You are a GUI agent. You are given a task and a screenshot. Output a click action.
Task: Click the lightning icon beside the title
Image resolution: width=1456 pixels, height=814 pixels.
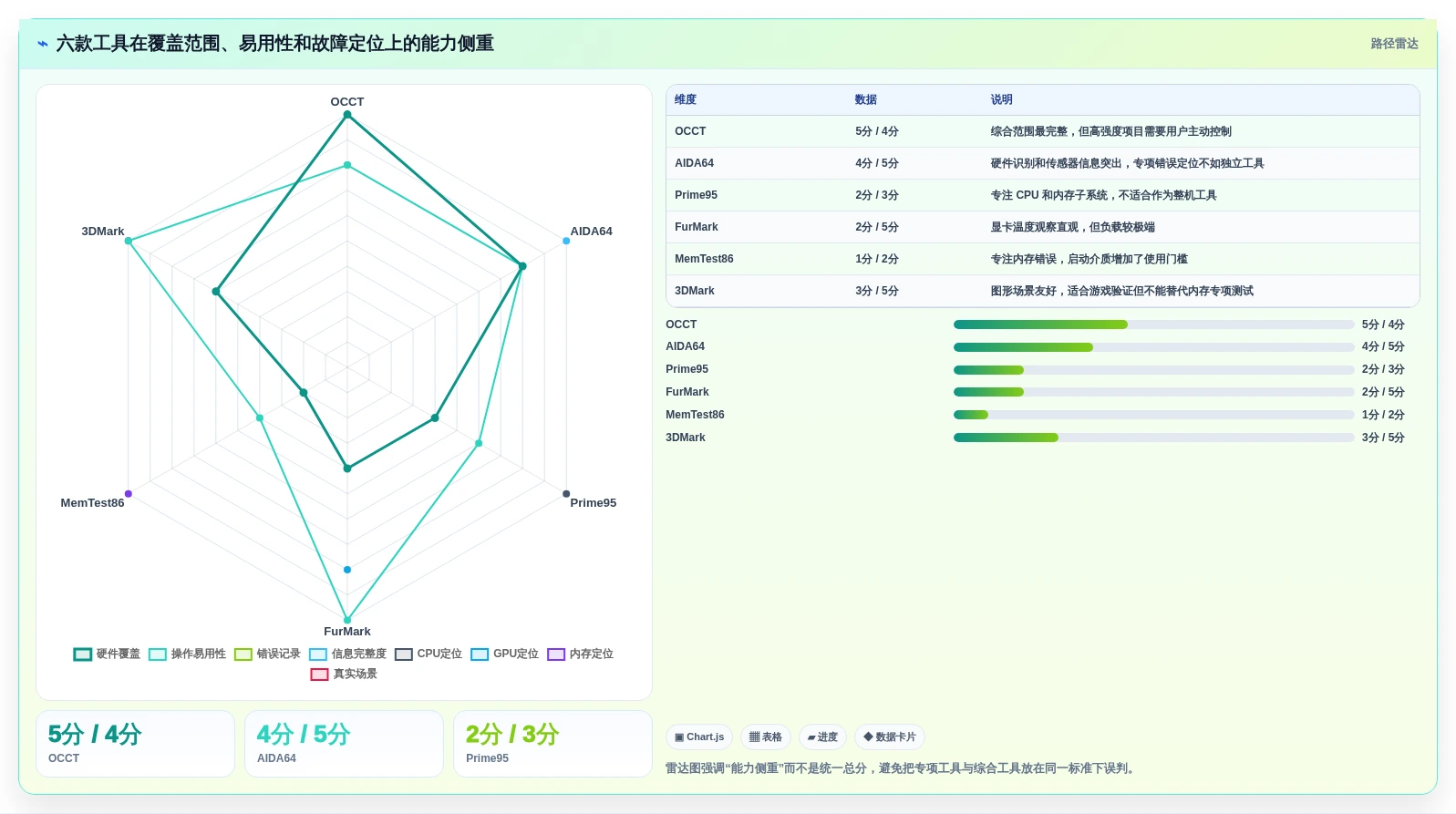click(x=42, y=44)
